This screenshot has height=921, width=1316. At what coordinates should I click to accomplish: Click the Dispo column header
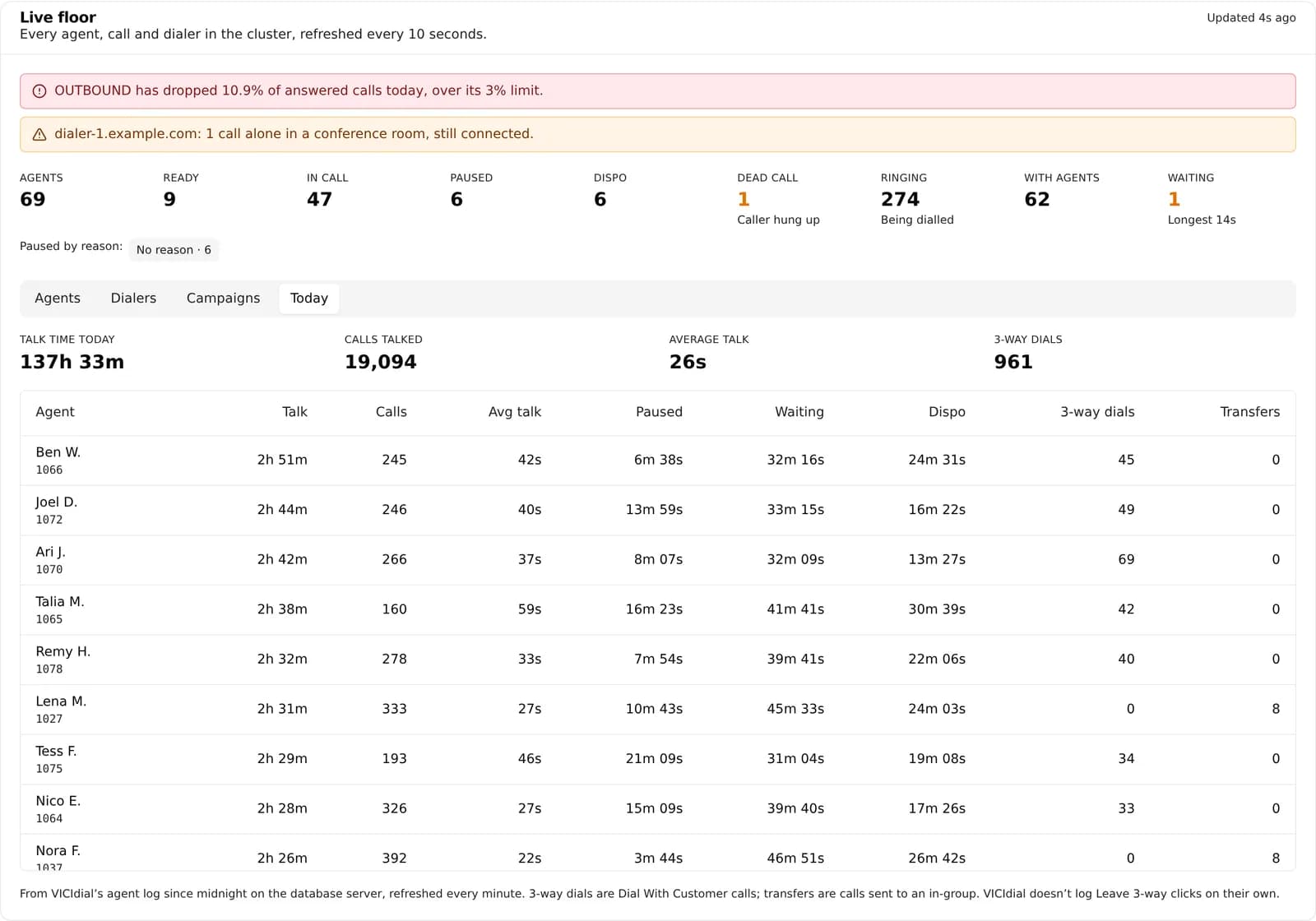click(x=947, y=412)
